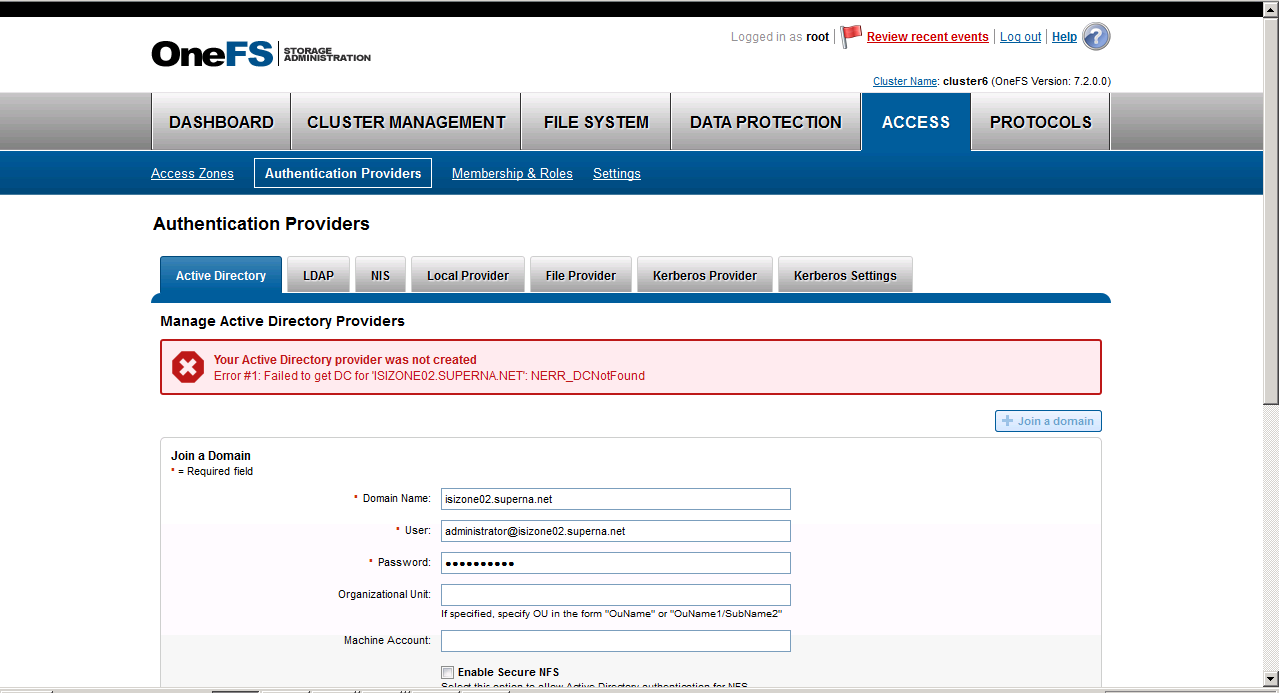Screen dimensions: 1279x693
Task: Click the red error X icon
Action: [188, 367]
